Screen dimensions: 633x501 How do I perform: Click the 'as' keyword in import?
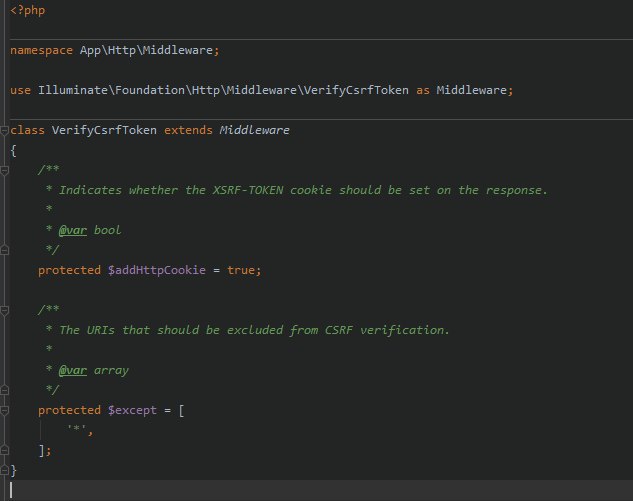(x=423, y=90)
